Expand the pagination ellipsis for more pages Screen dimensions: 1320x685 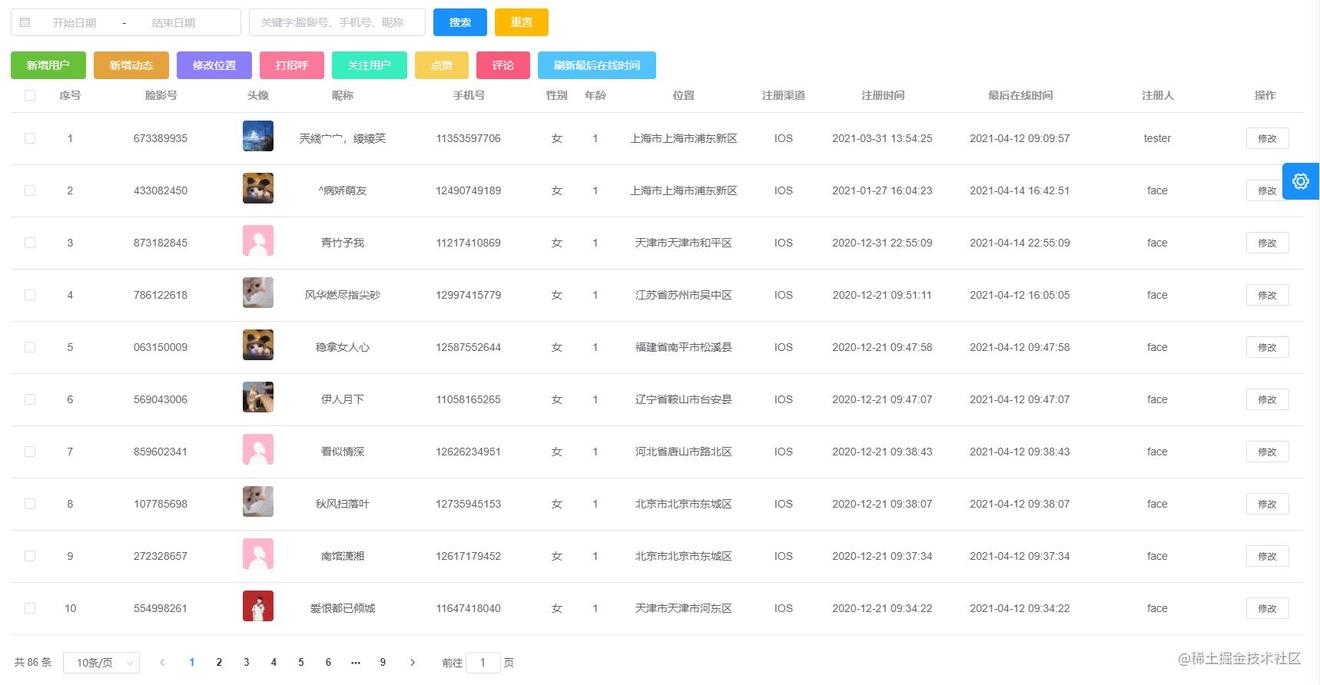tap(355, 662)
